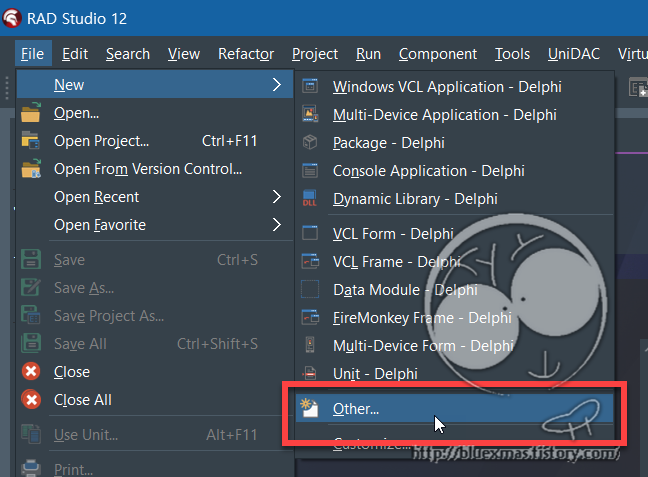Create Console Application - Delphi
This screenshot has width=648, height=477.
(455, 171)
